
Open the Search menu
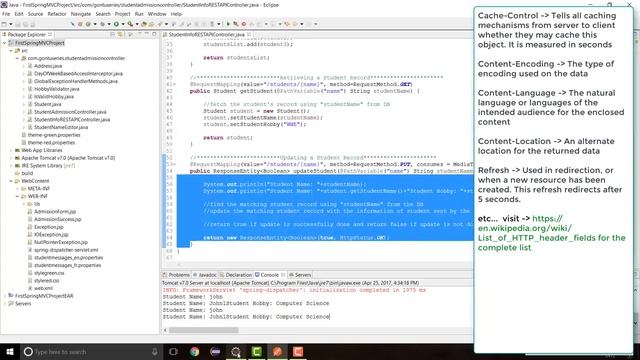pyautogui.click(x=103, y=14)
